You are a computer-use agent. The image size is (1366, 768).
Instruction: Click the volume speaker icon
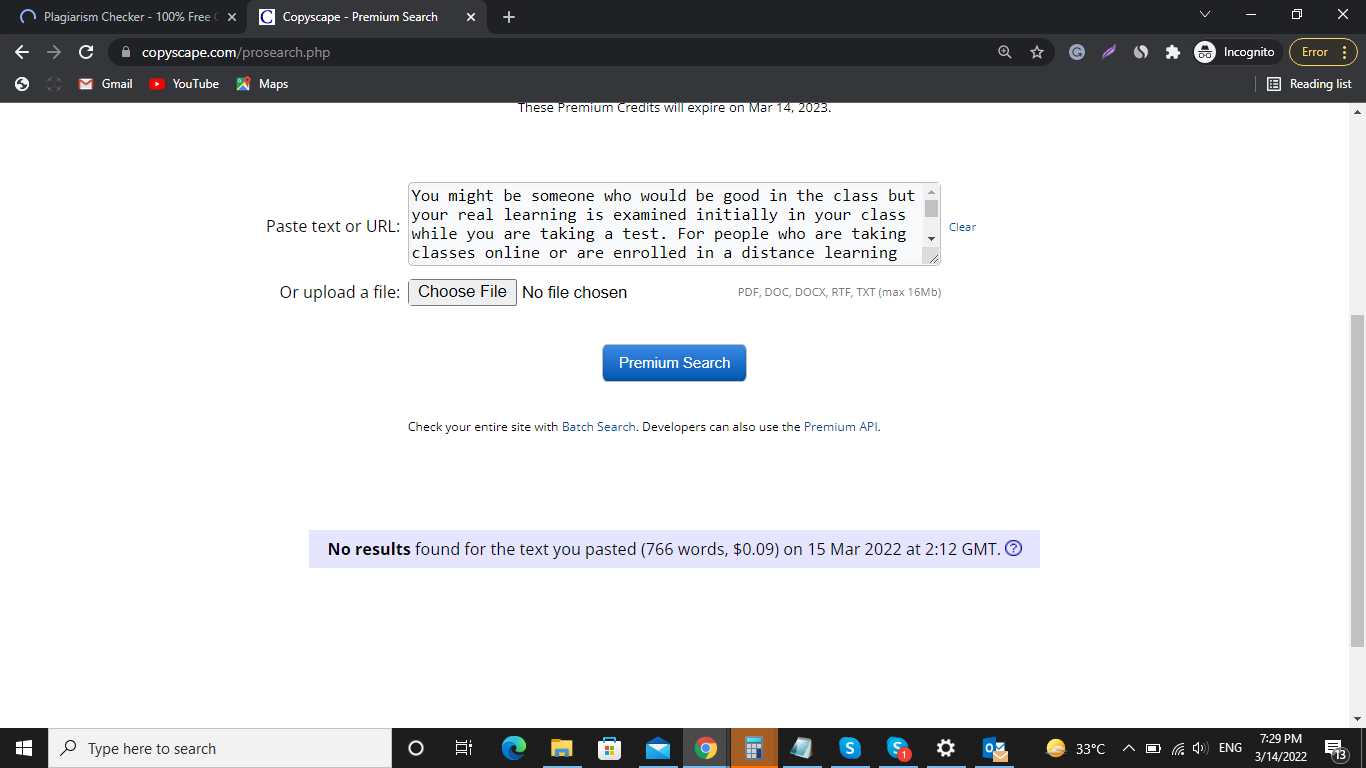1201,748
